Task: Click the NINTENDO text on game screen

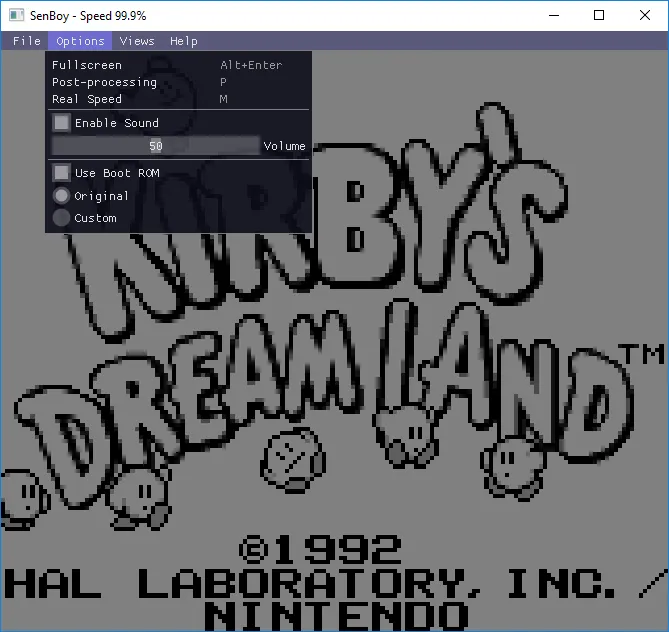Action: pos(336,616)
